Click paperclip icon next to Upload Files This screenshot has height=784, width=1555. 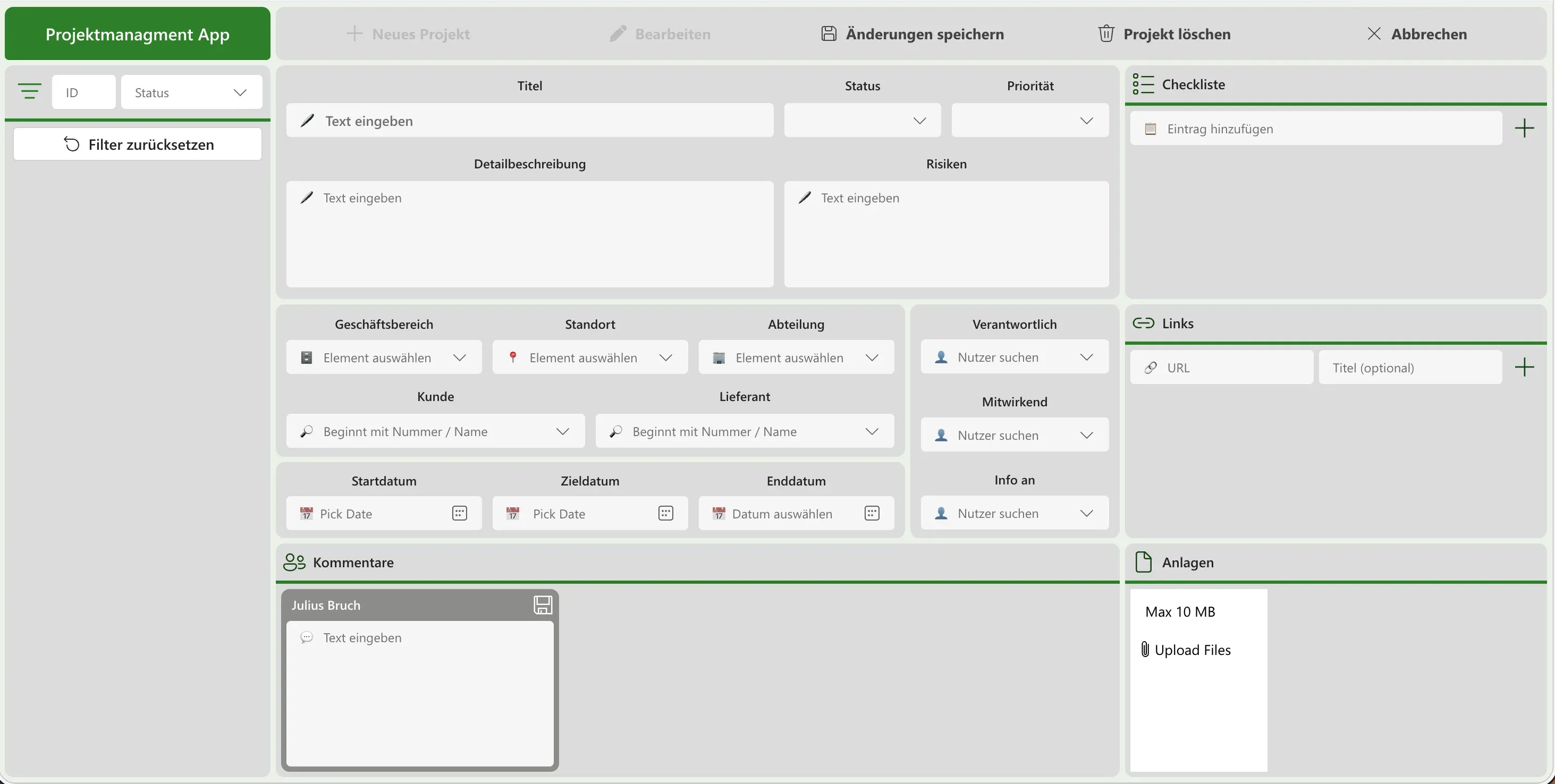point(1145,649)
